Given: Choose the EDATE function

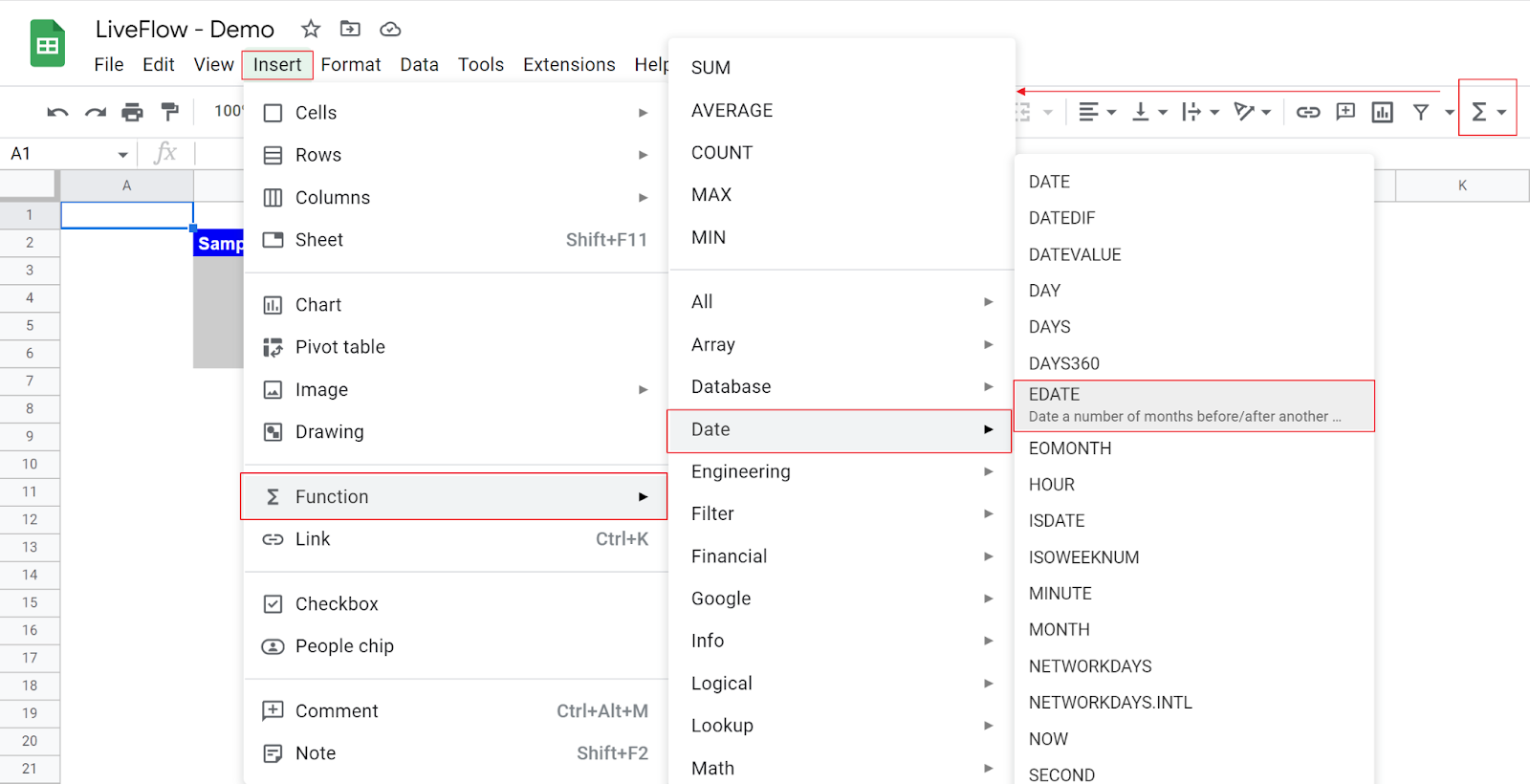Looking at the screenshot, I should click(1194, 405).
